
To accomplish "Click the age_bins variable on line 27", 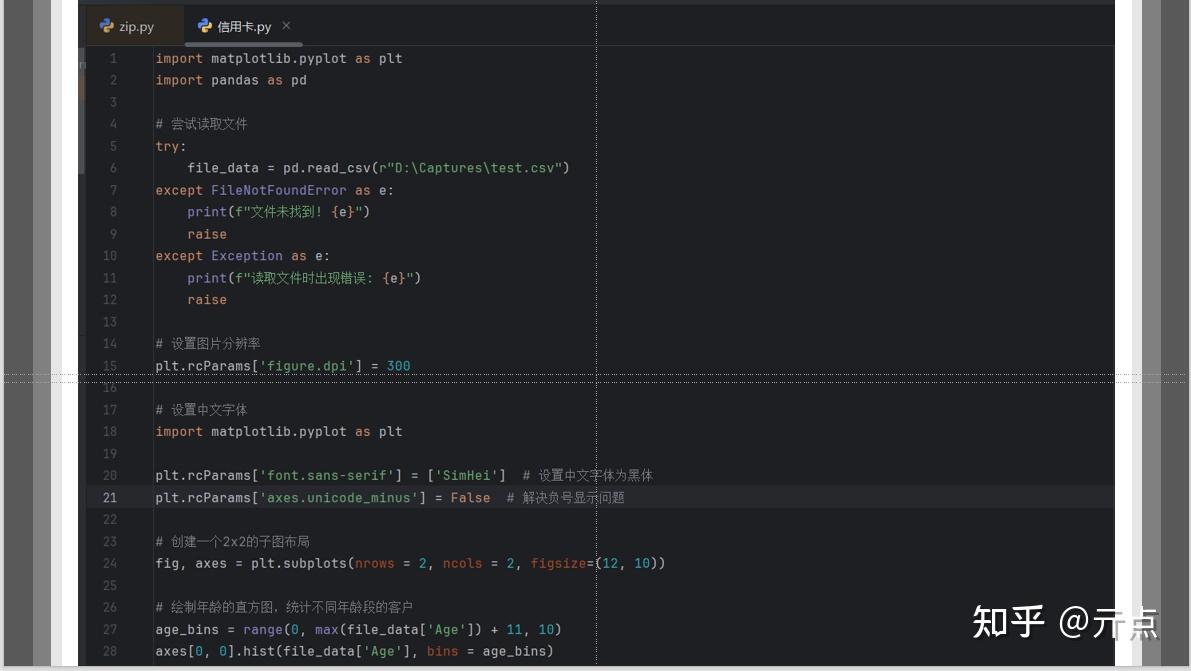I will click(x=187, y=629).
